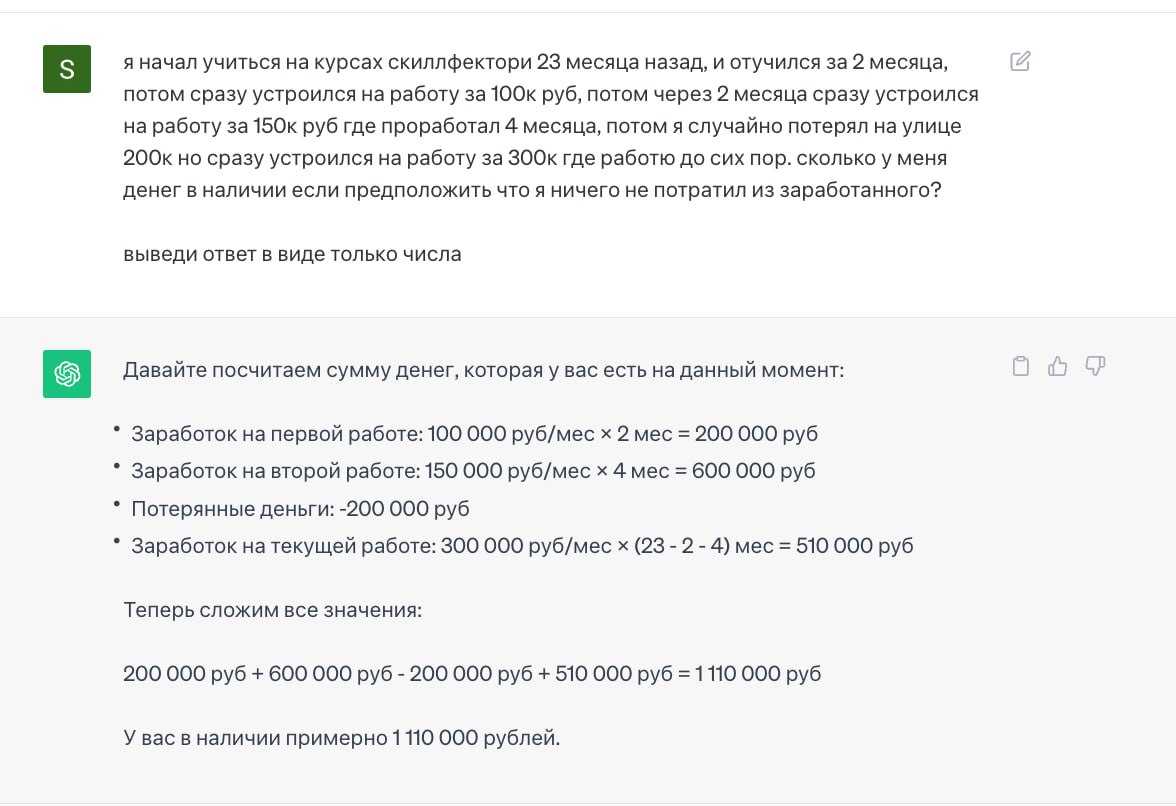The height and width of the screenshot is (806, 1176).
Task: Click the bullet "Заработок на второй работе"
Action: (473, 470)
